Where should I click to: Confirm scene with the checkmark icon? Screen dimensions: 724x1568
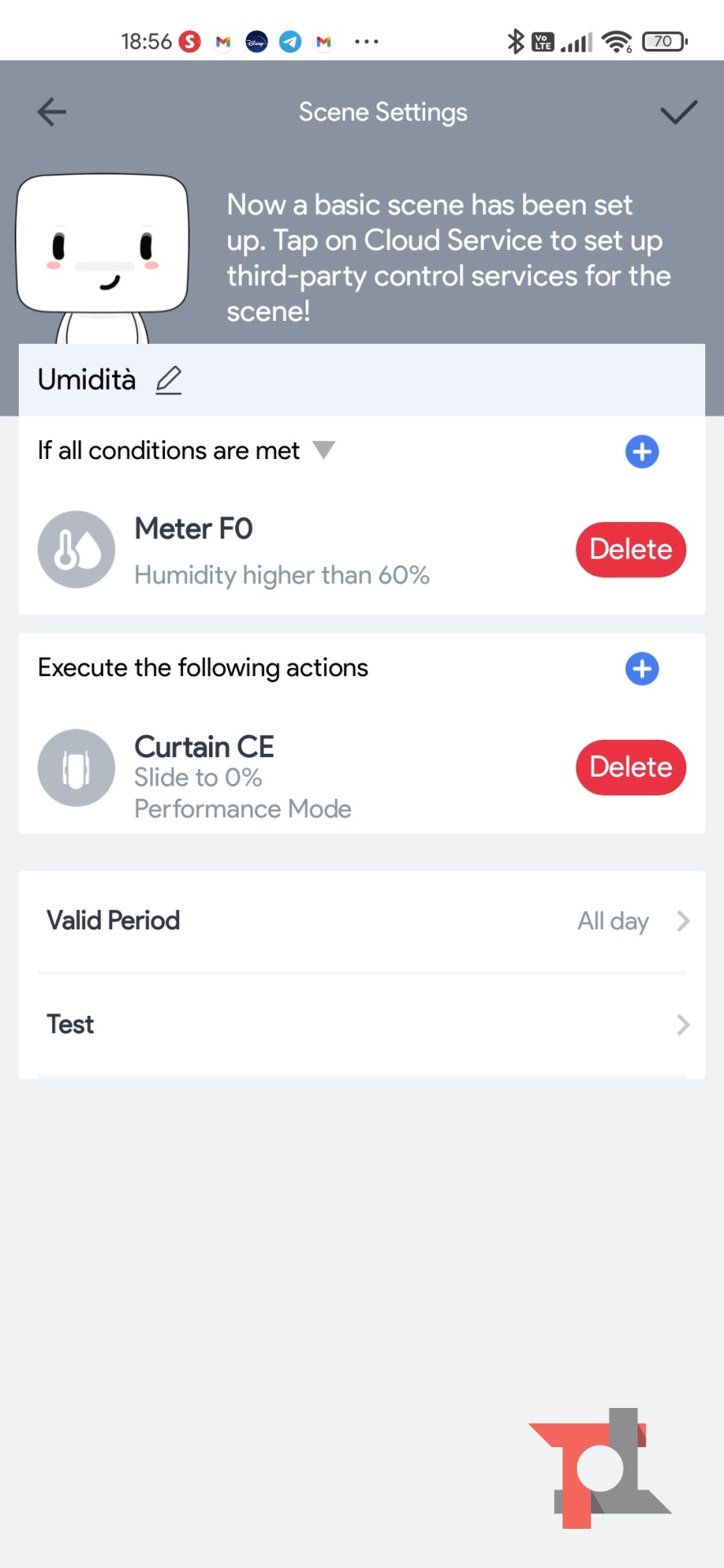[x=678, y=112]
